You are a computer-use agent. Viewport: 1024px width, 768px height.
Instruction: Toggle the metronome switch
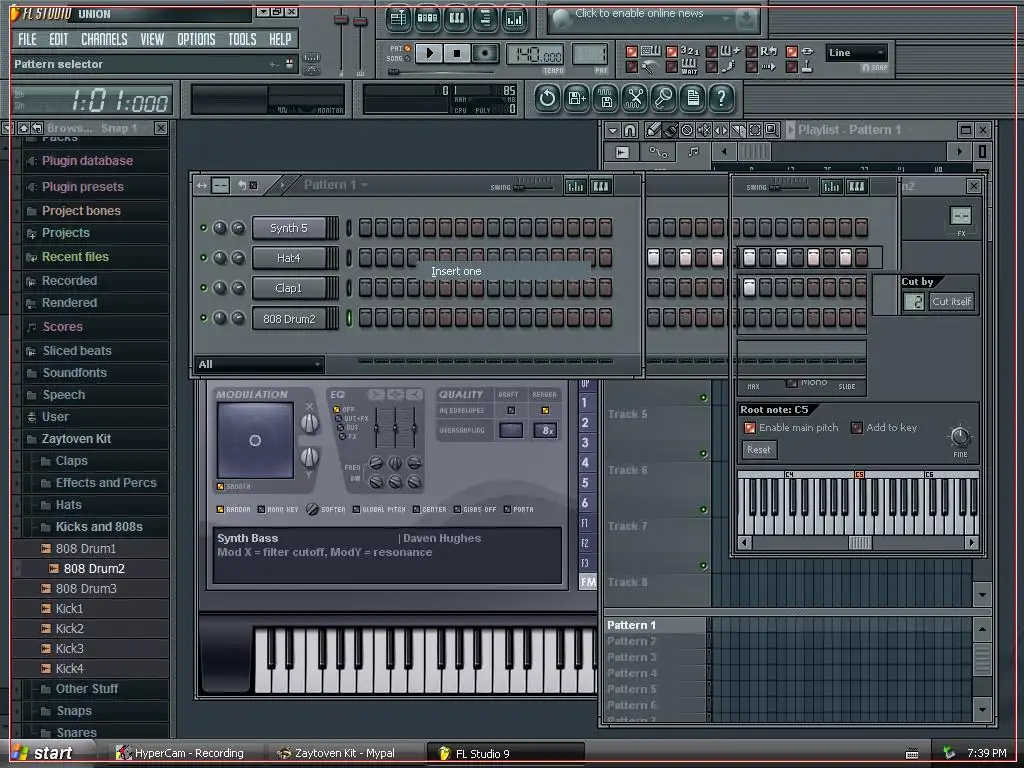(x=632, y=67)
